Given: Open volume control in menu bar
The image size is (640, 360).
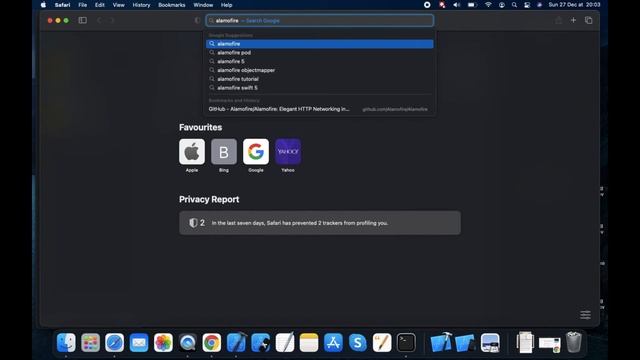Looking at the screenshot, I should [x=457, y=5].
